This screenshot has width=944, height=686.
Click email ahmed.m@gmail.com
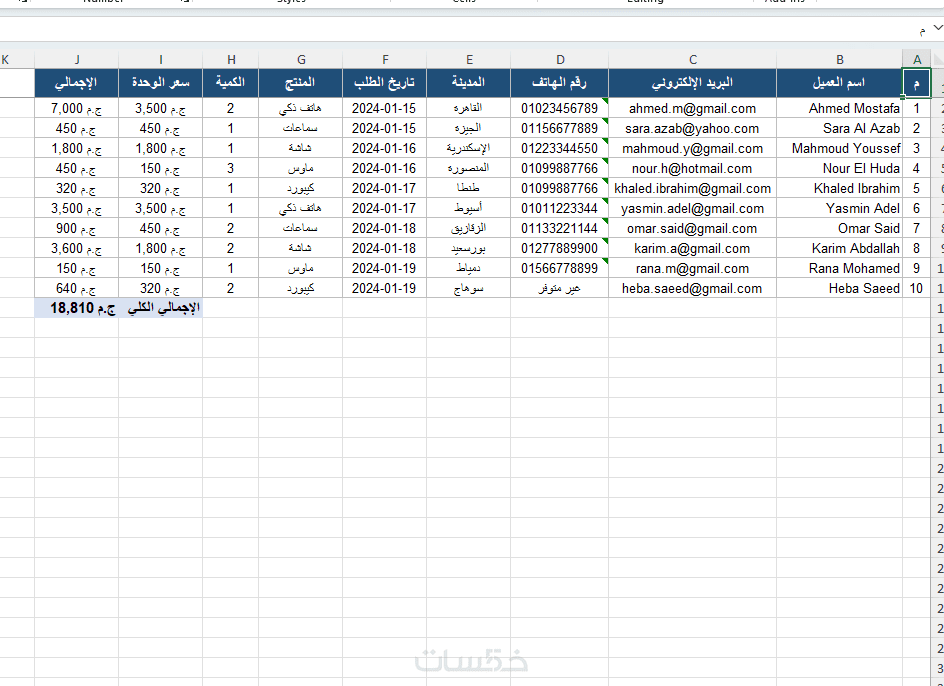click(692, 108)
